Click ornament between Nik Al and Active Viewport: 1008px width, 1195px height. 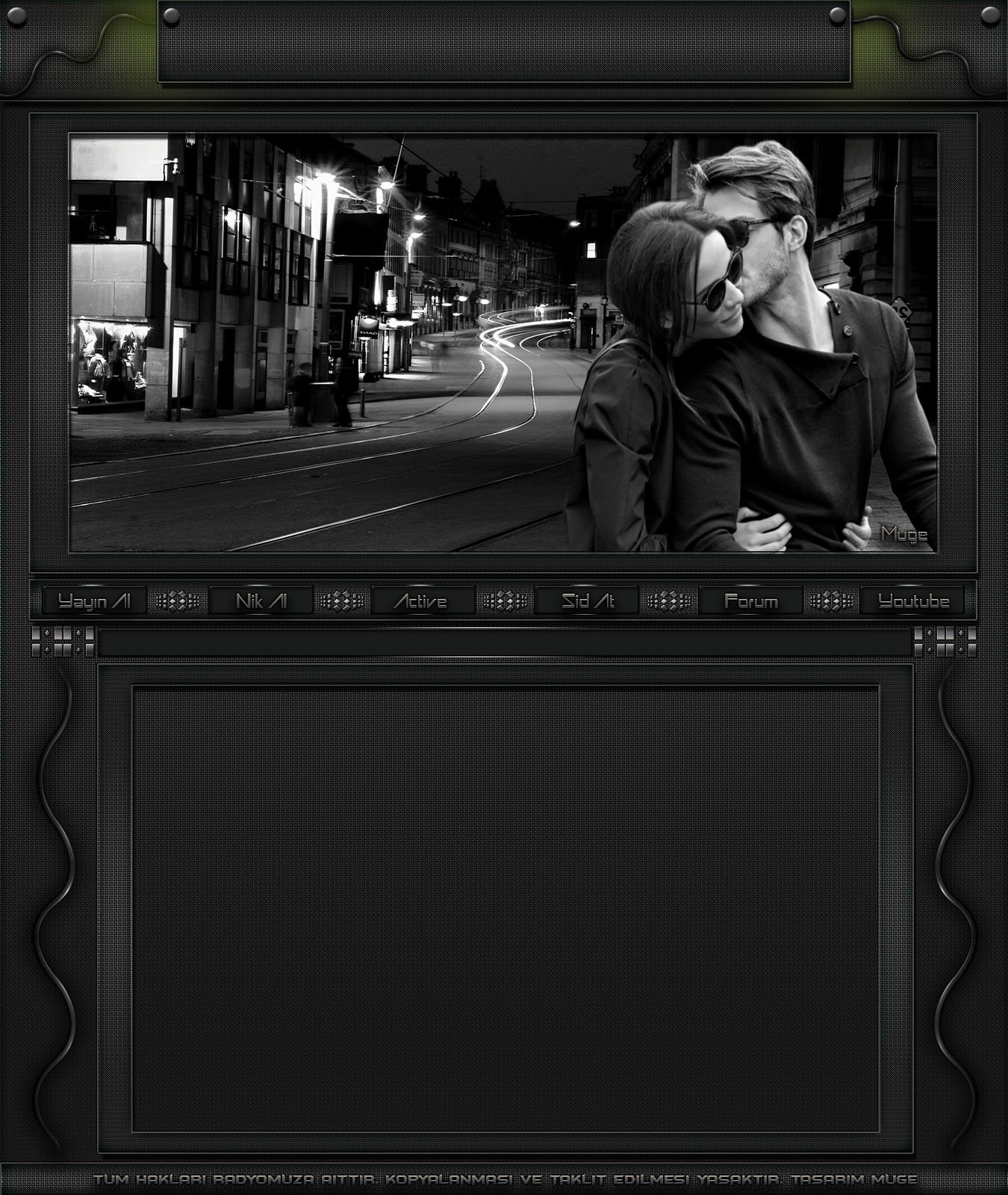tap(341, 600)
